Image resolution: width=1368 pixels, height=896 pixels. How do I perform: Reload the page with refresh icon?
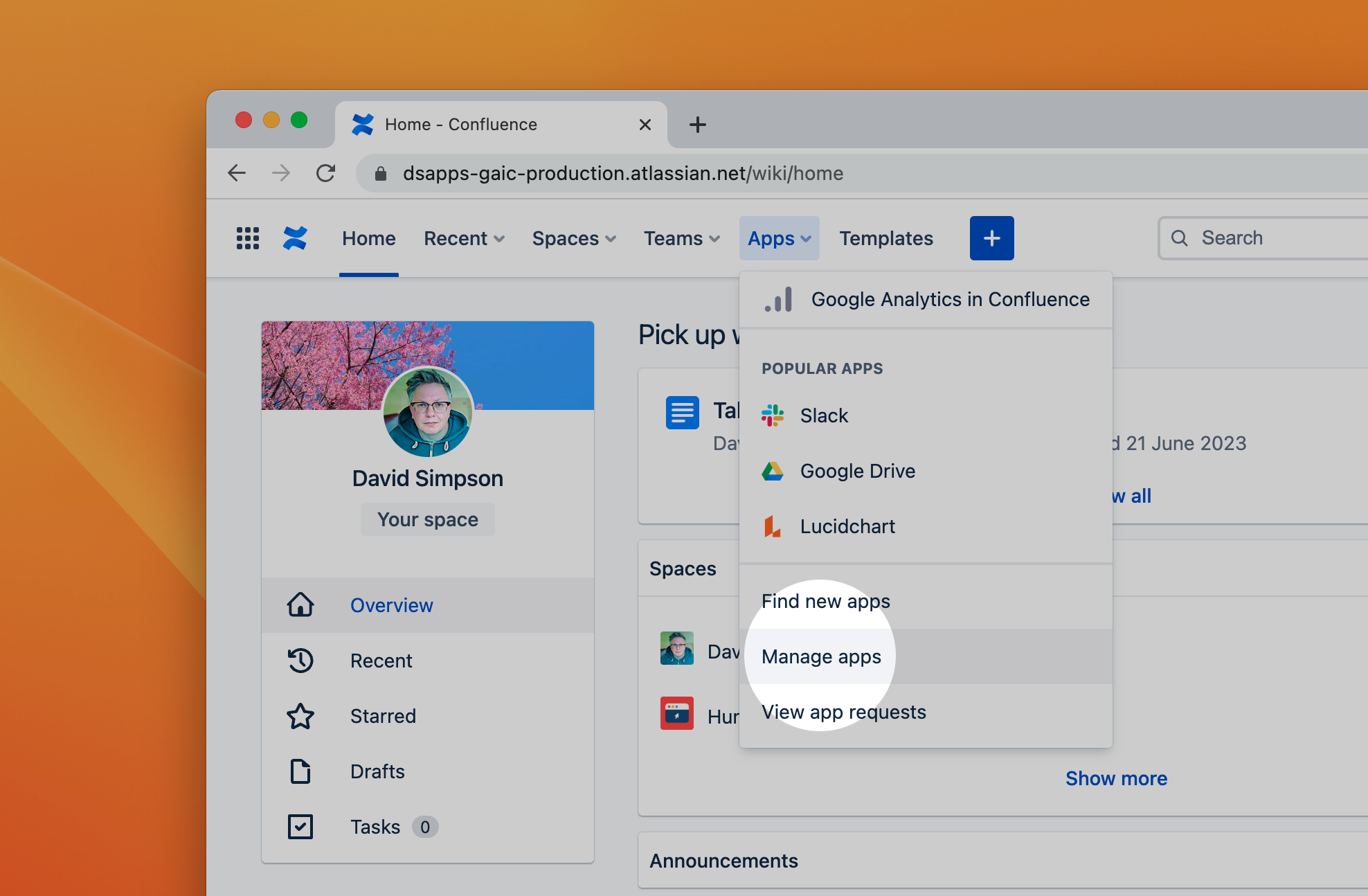[325, 173]
